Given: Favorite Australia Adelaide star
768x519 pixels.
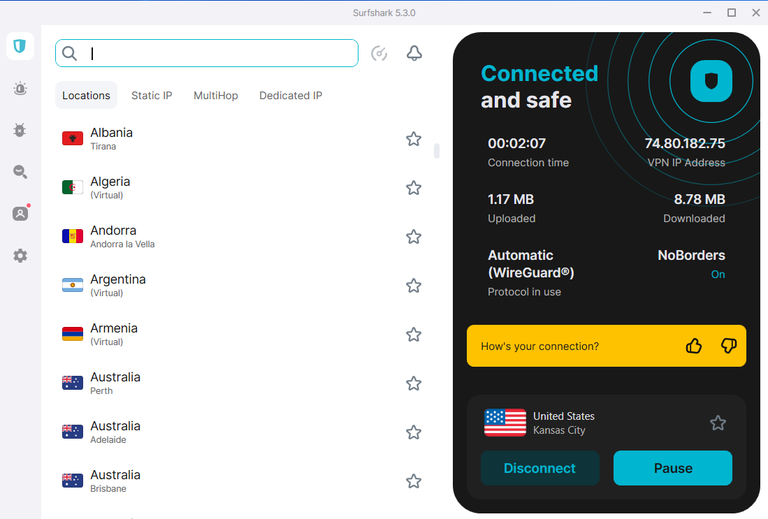Looking at the screenshot, I should tap(414, 432).
